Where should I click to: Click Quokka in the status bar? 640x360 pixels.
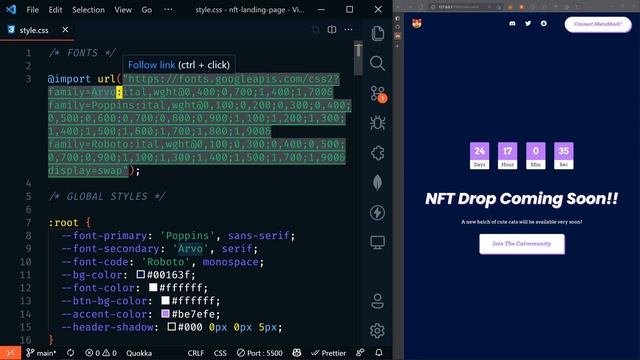(x=139, y=353)
